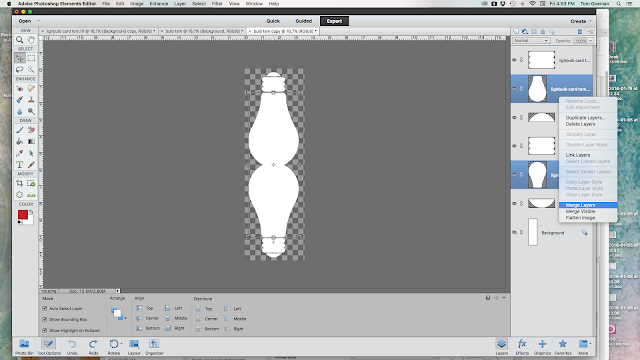Click Distribute Middle button
Screen dimensions: 640x360
point(235,319)
